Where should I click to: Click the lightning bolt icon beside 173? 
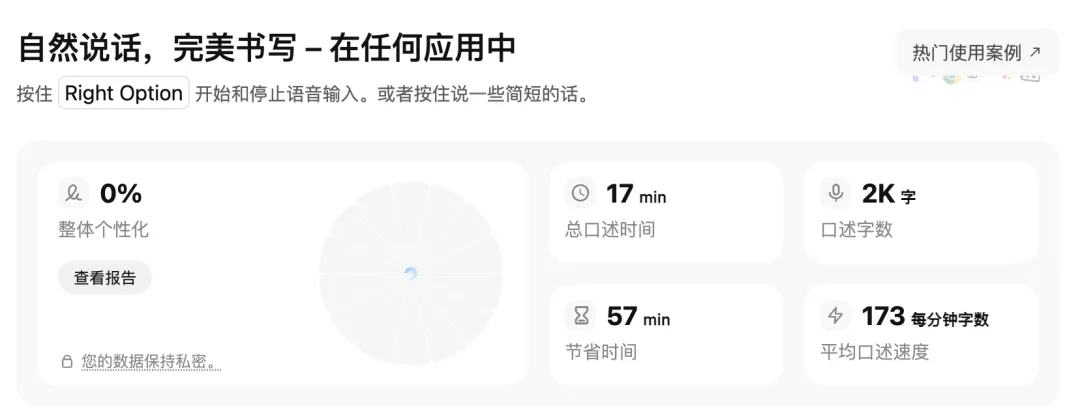(x=835, y=317)
